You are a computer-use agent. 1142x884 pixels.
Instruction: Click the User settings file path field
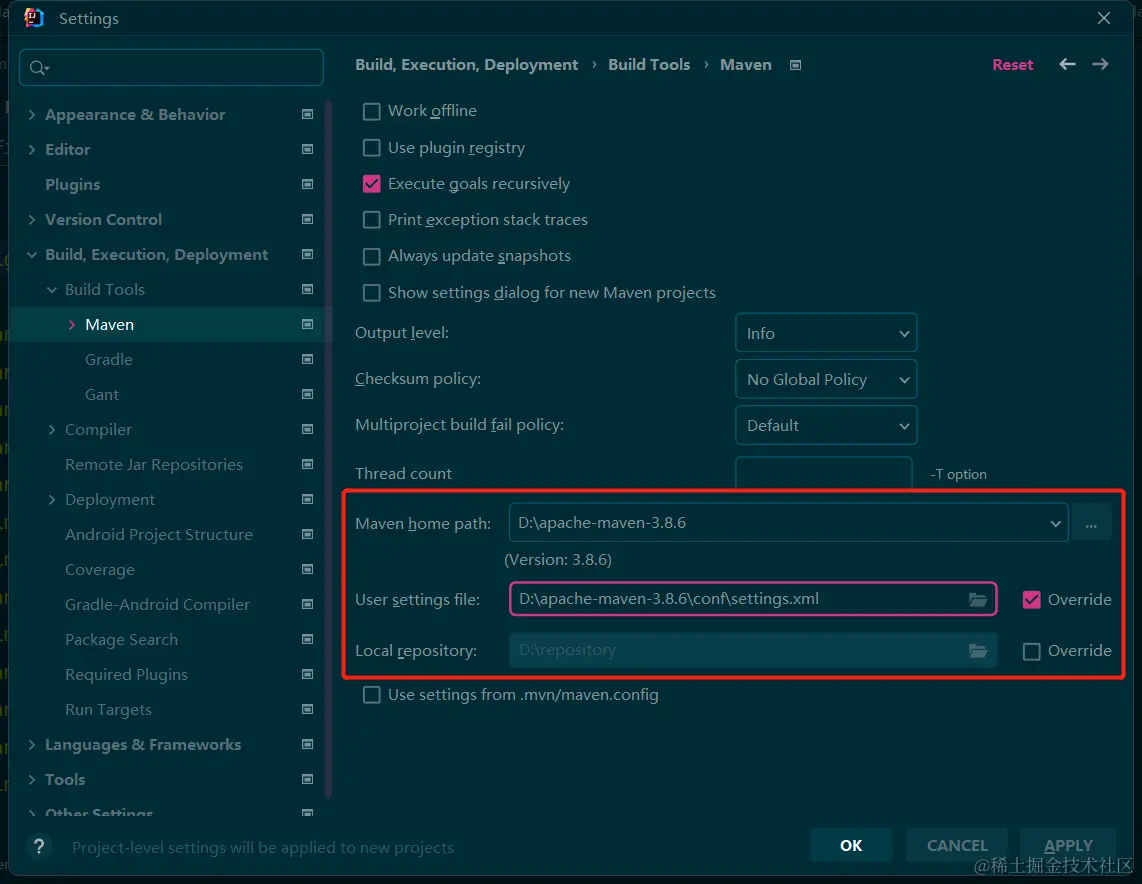click(752, 599)
